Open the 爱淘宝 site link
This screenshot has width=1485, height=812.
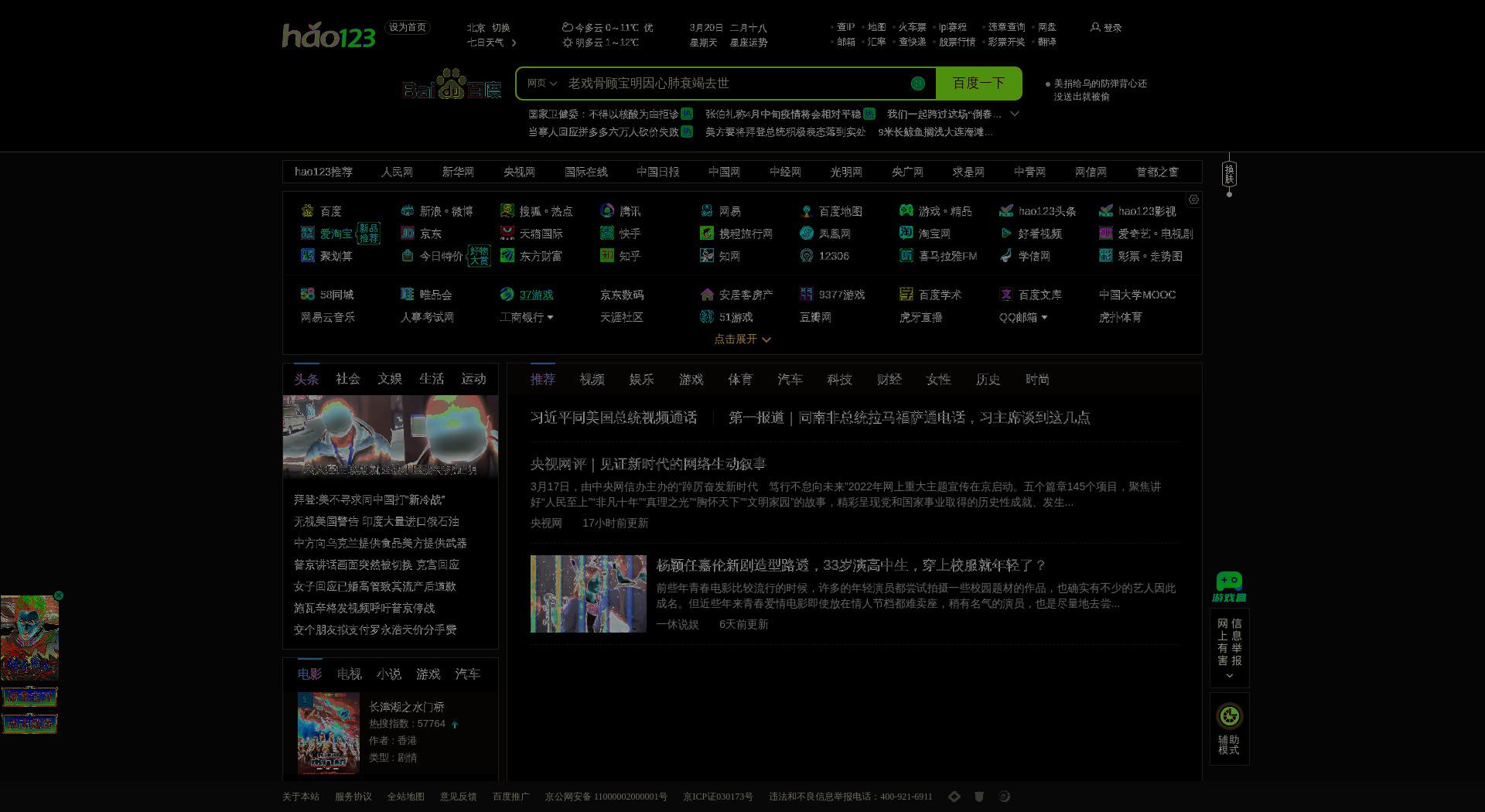pos(336,233)
